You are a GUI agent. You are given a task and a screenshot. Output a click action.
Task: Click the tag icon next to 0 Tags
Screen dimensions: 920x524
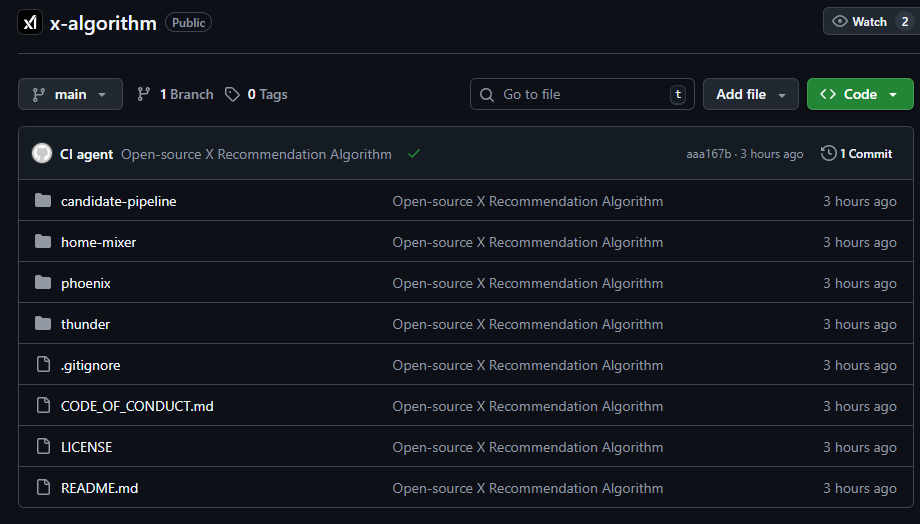(x=232, y=94)
